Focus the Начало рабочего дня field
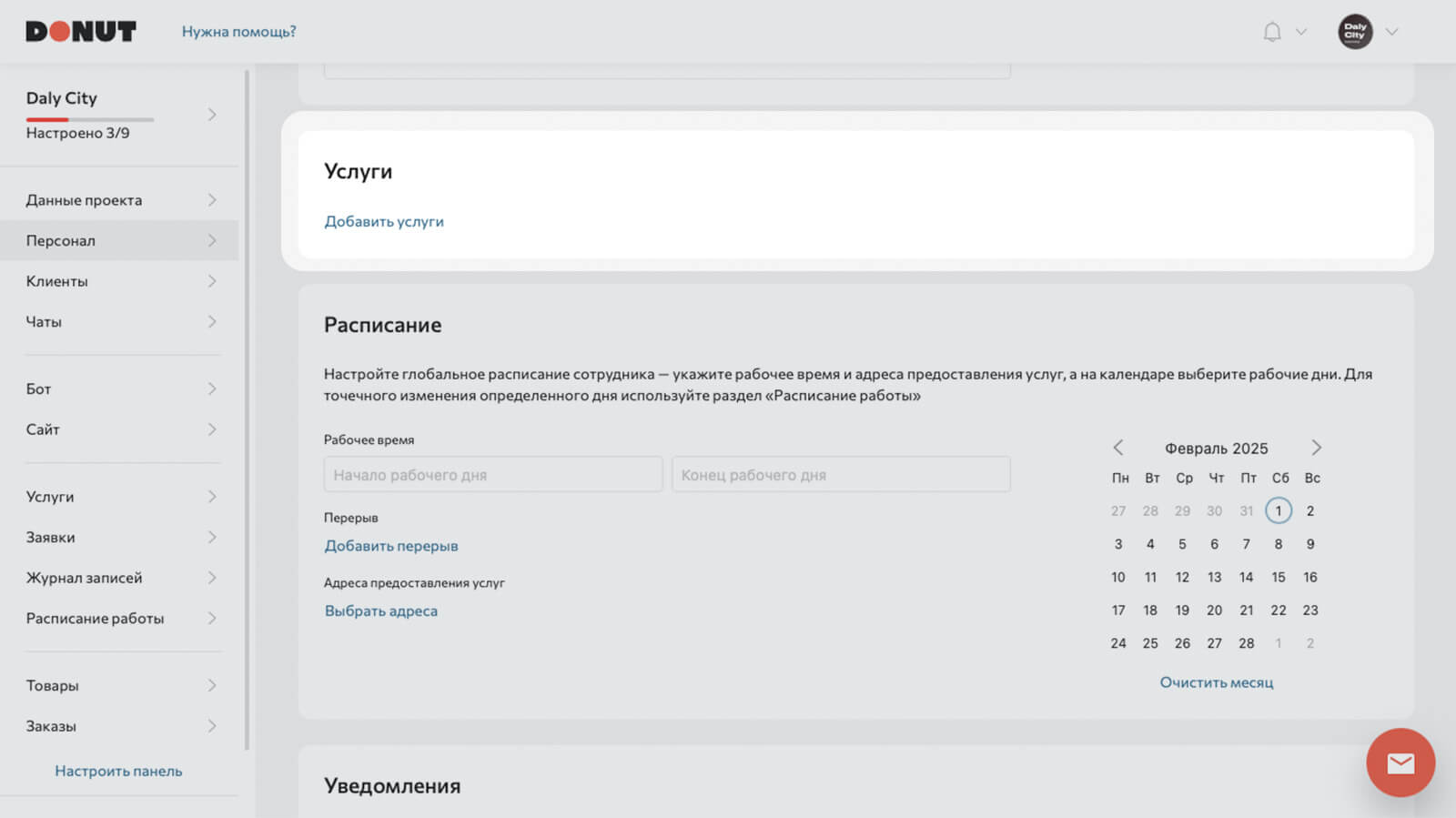 [x=493, y=474]
